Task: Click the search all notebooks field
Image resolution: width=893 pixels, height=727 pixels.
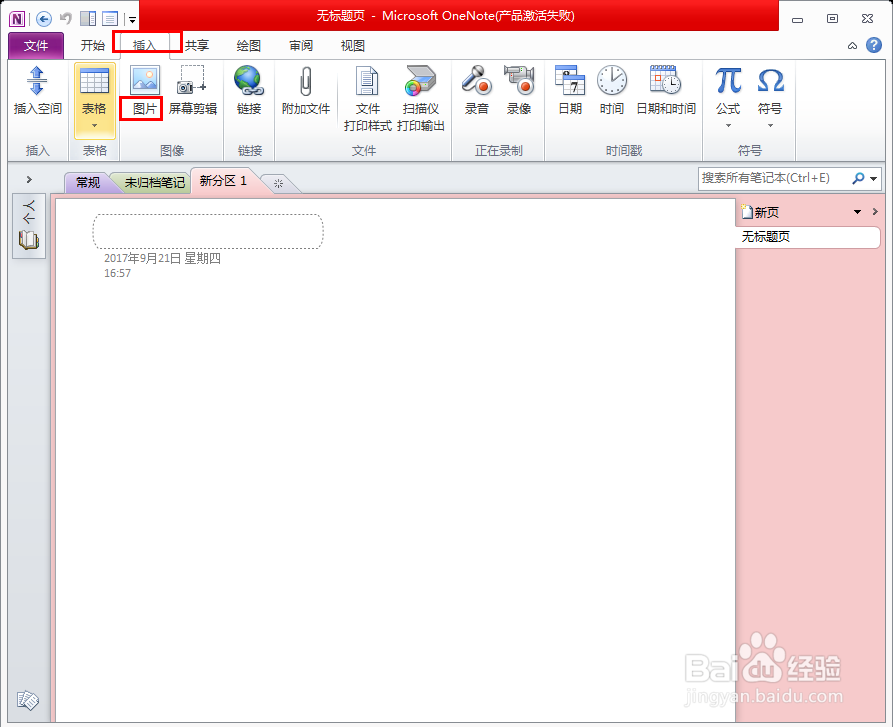Action: pos(773,178)
